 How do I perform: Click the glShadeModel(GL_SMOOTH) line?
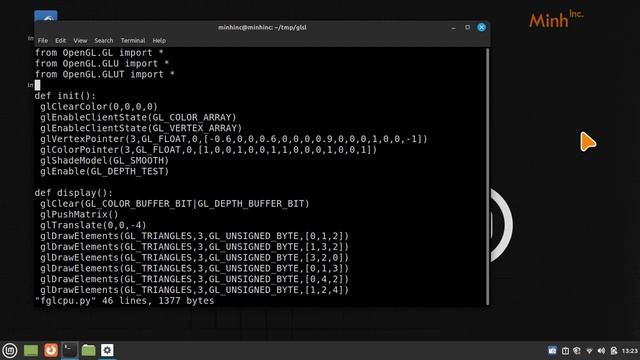[x=104, y=160]
